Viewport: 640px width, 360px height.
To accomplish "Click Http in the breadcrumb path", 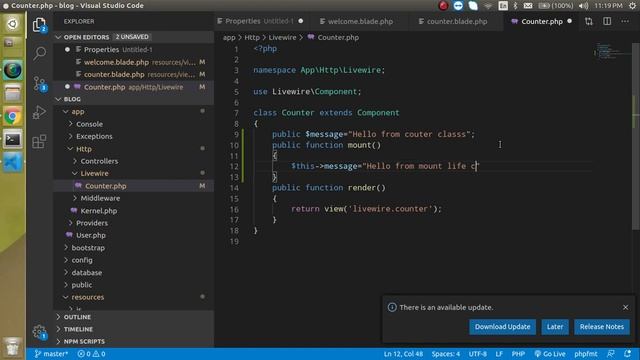I will pos(252,38).
